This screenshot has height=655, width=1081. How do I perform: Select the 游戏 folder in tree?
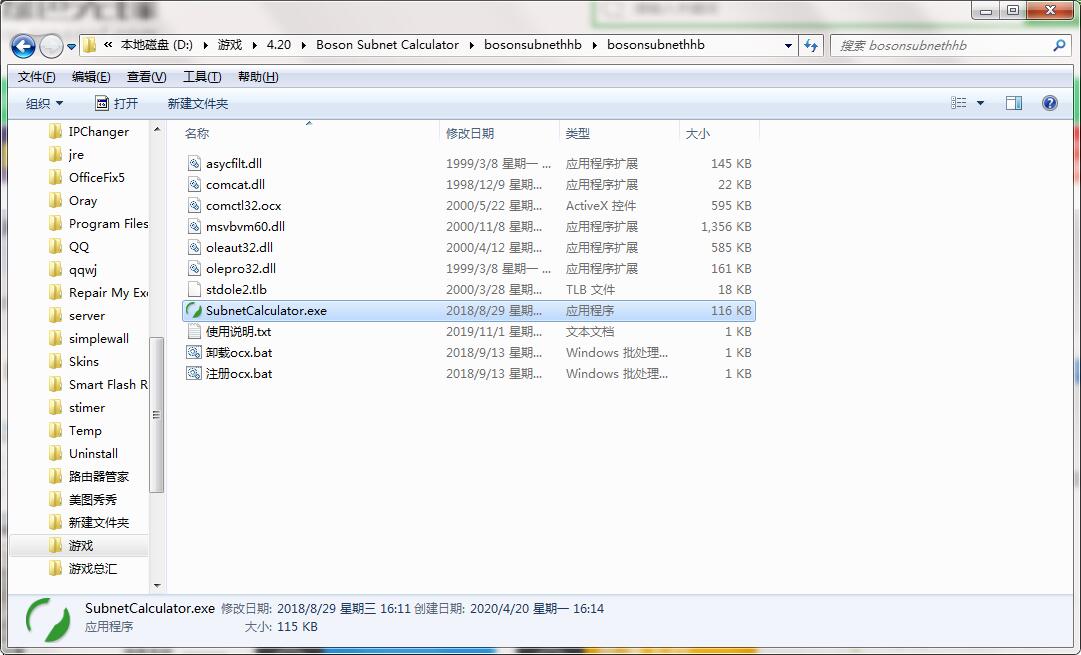pyautogui.click(x=71, y=545)
